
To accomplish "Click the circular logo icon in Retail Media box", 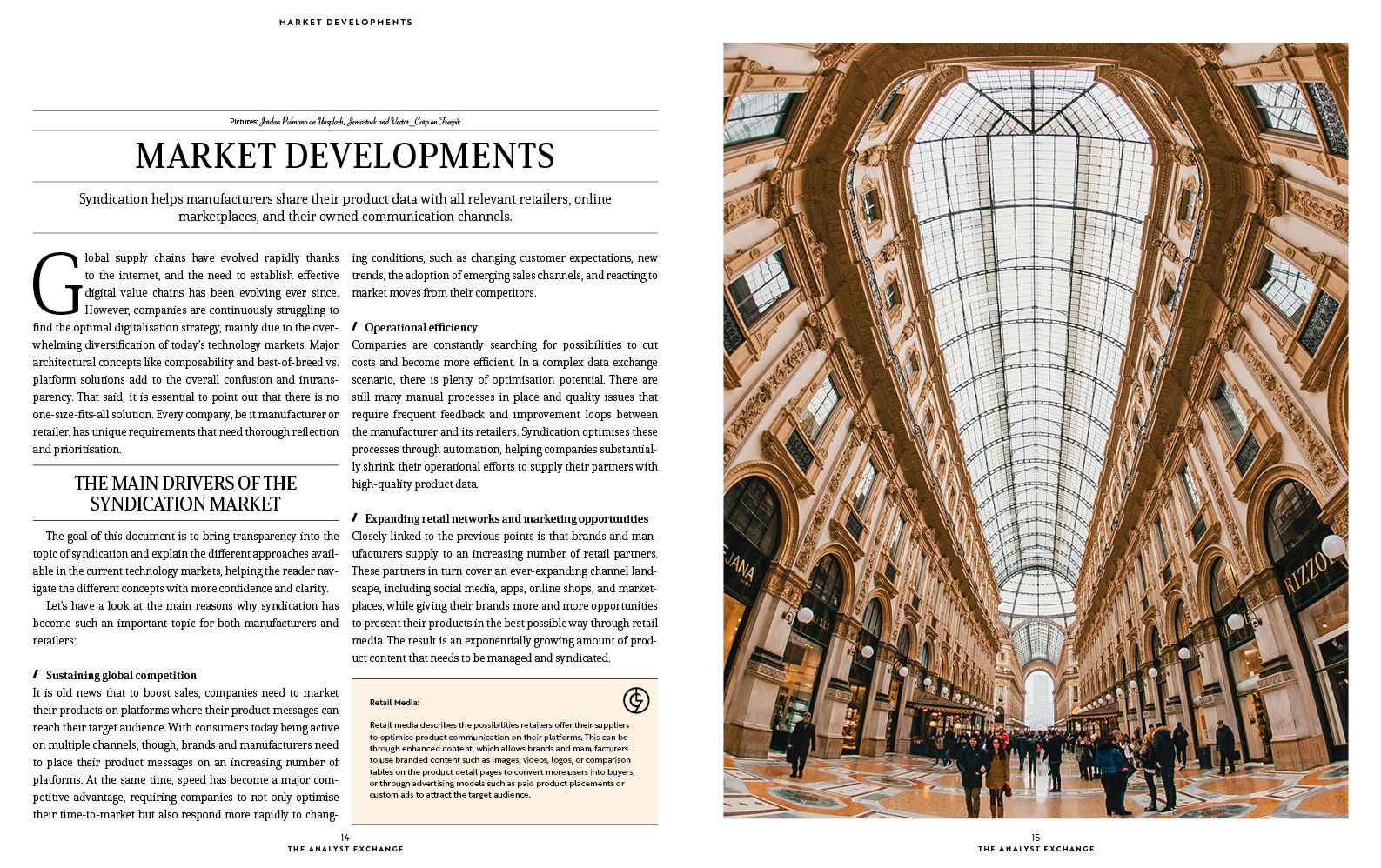I will pos(636,700).
